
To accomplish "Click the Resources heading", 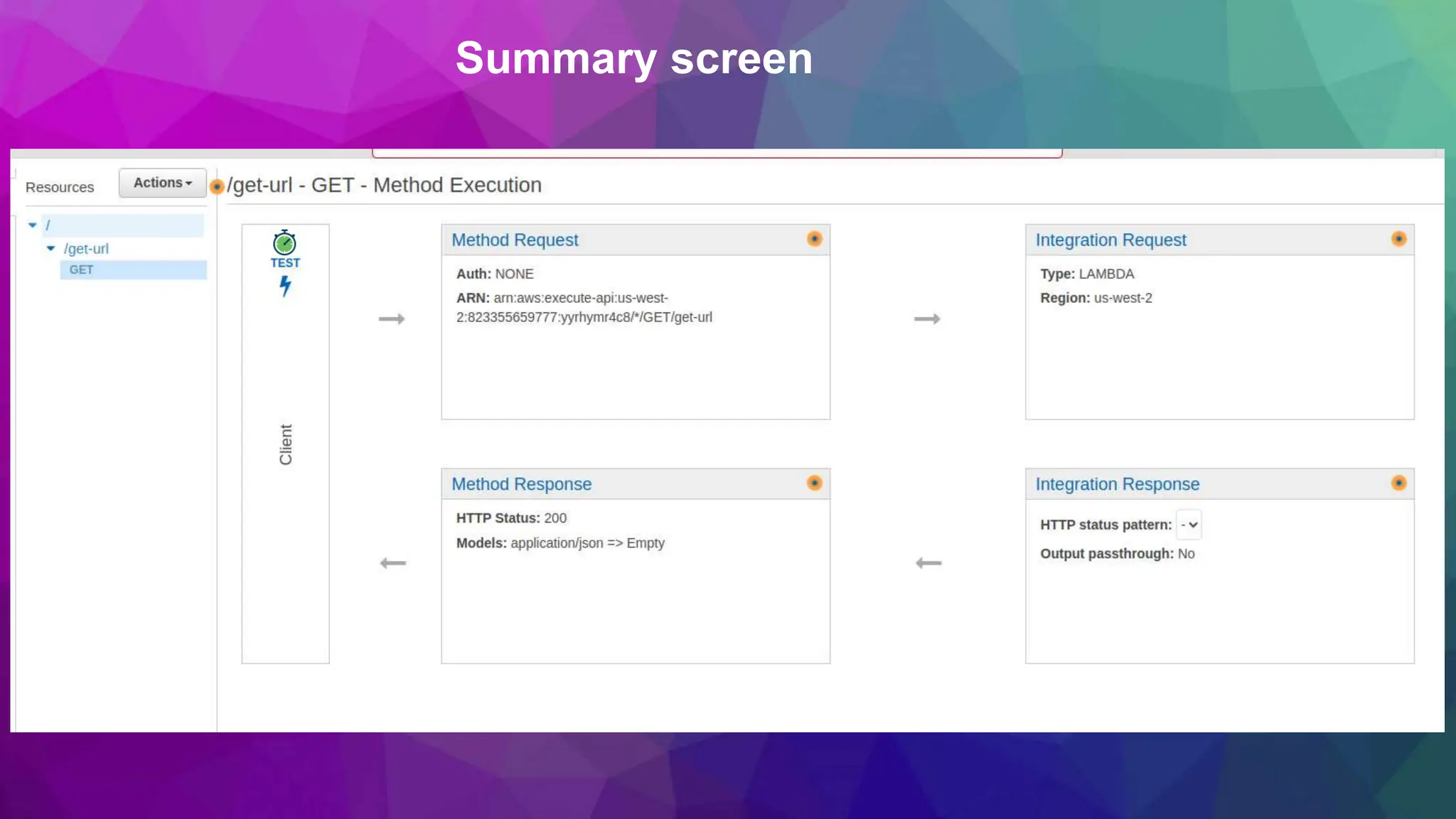I will click(x=60, y=187).
